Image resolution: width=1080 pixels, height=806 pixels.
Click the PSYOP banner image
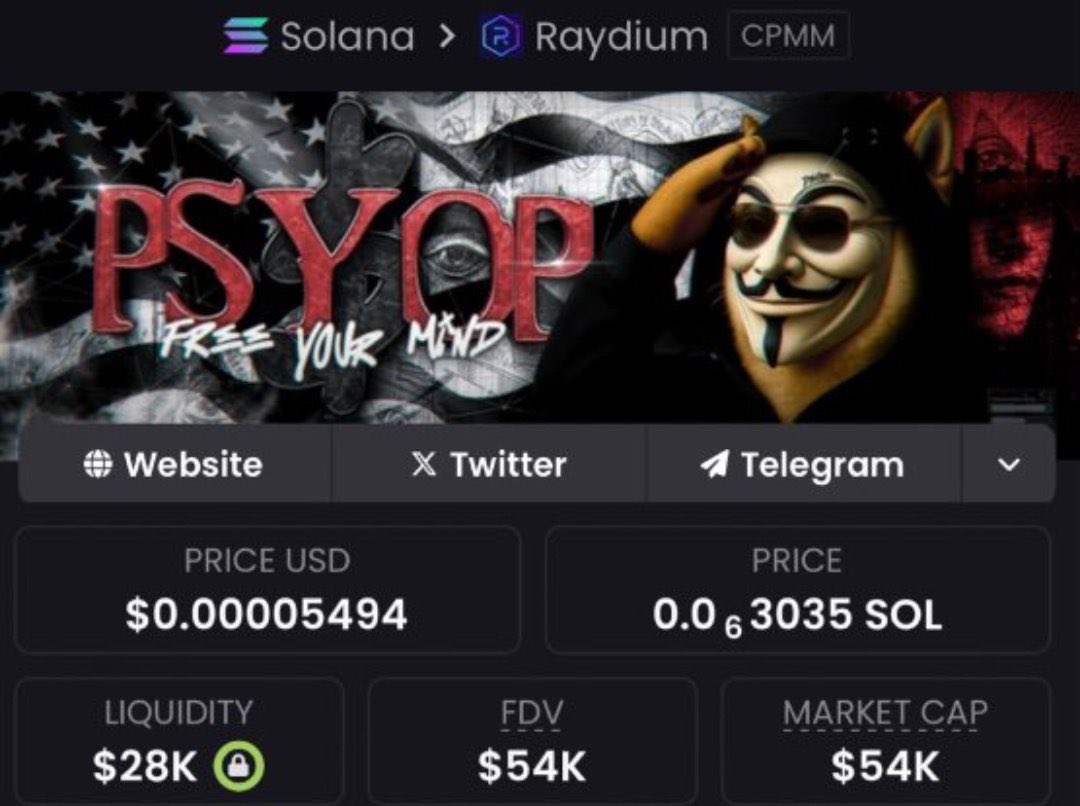pos(540,258)
